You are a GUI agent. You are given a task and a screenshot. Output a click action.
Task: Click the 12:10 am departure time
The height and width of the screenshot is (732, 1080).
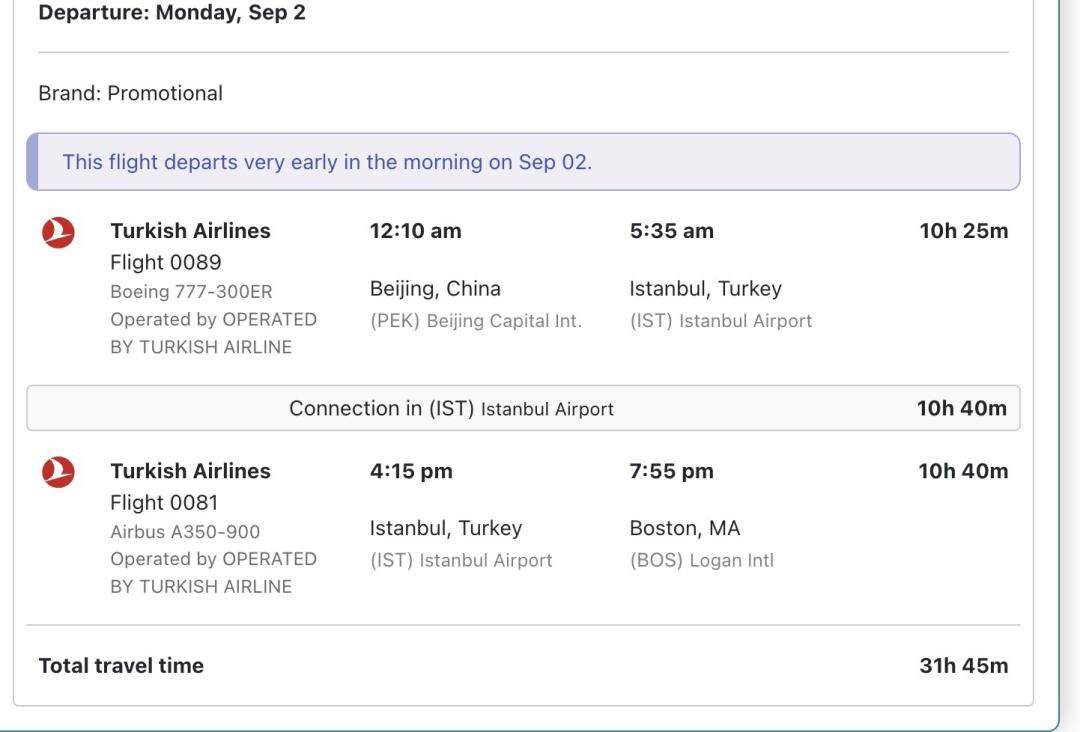coord(415,231)
